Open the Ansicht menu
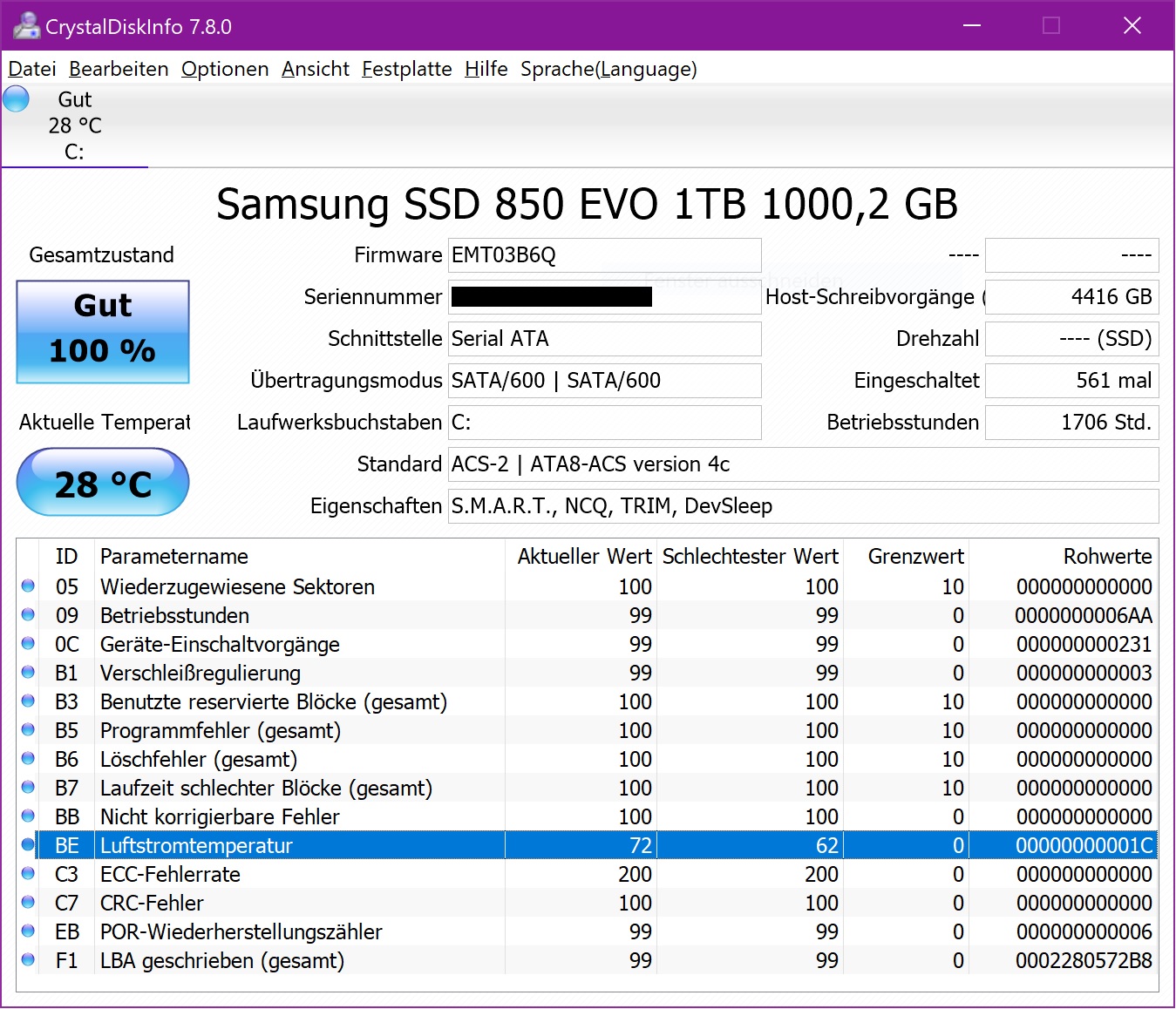The image size is (1176, 1009). point(316,69)
